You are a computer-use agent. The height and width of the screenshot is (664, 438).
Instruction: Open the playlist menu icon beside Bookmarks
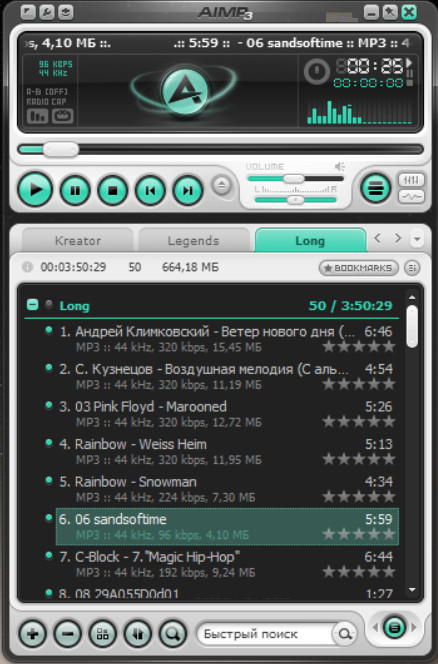click(x=412, y=268)
